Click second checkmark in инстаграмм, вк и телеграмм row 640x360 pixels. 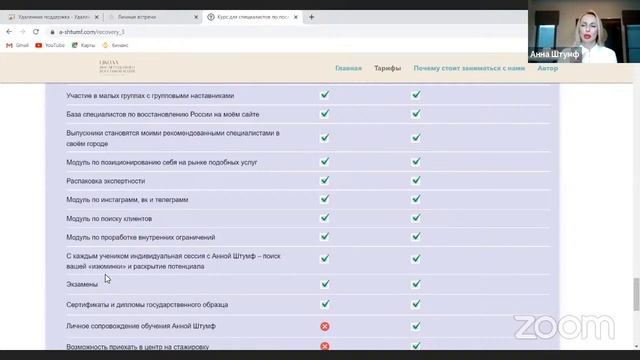tap(416, 199)
